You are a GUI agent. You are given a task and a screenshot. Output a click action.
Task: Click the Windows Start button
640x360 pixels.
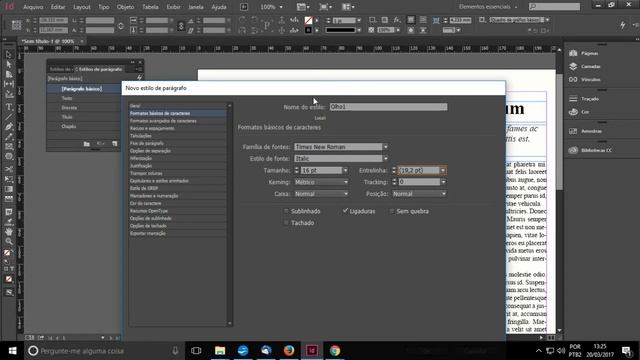(x=12, y=351)
